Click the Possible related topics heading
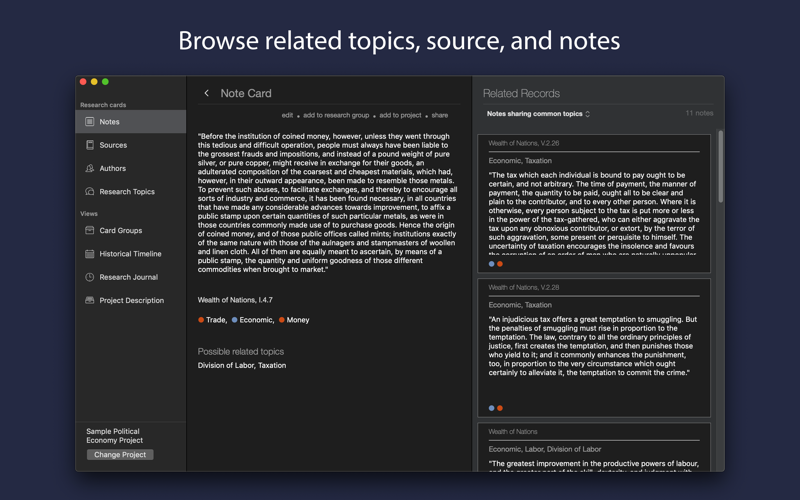The width and height of the screenshot is (800, 500). pos(241,352)
